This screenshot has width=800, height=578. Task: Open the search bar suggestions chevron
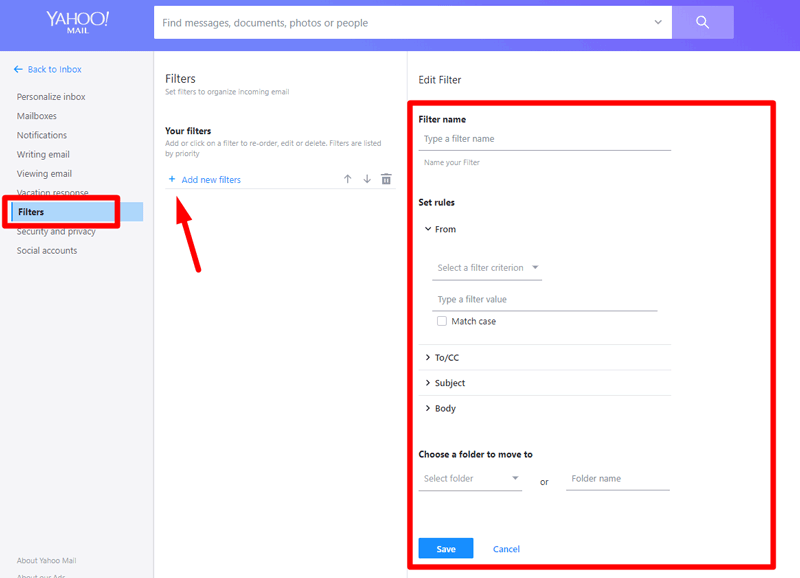658,22
